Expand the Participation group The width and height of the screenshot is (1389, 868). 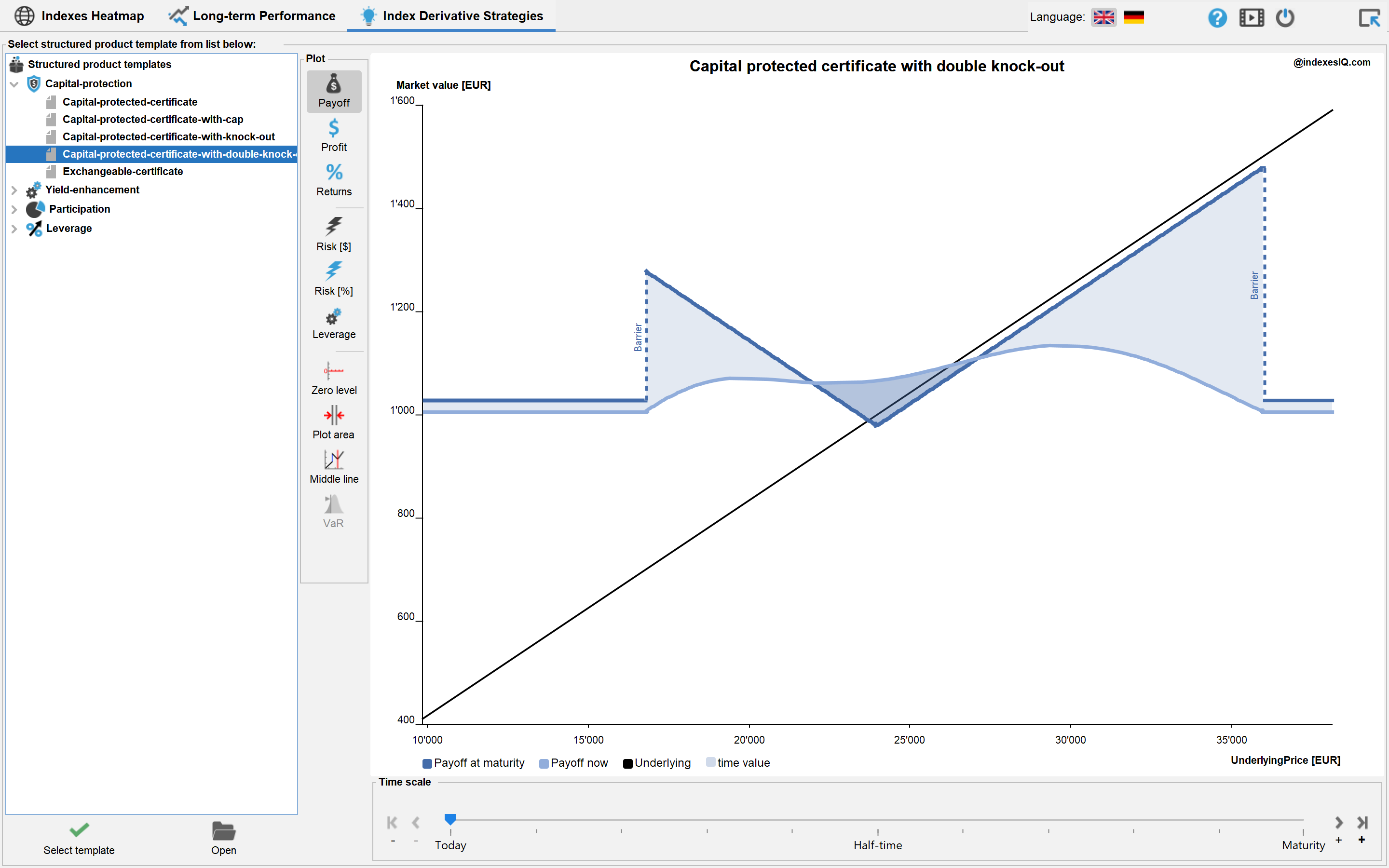pyautogui.click(x=14, y=210)
